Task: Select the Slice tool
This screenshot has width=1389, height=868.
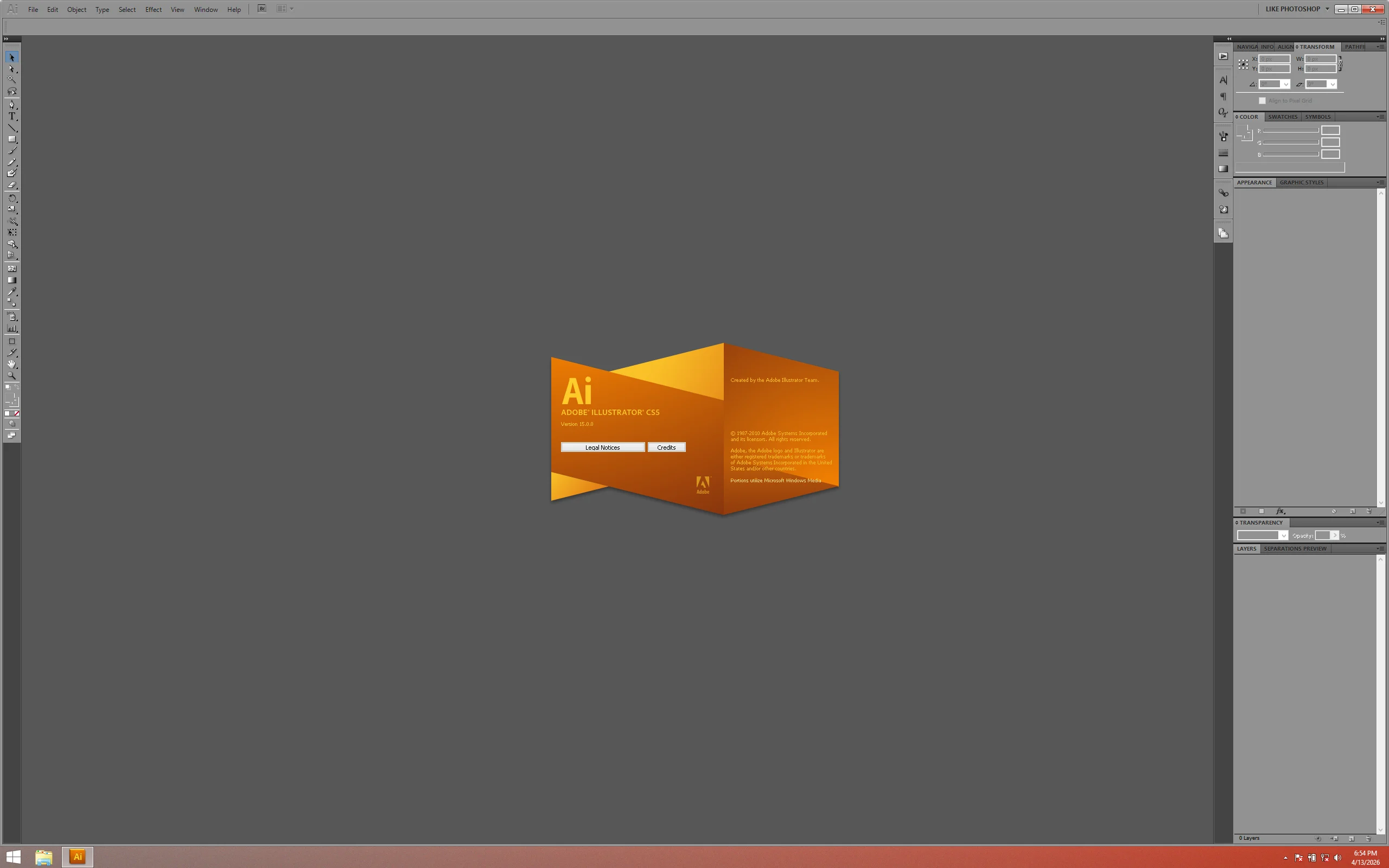Action: coord(11,353)
